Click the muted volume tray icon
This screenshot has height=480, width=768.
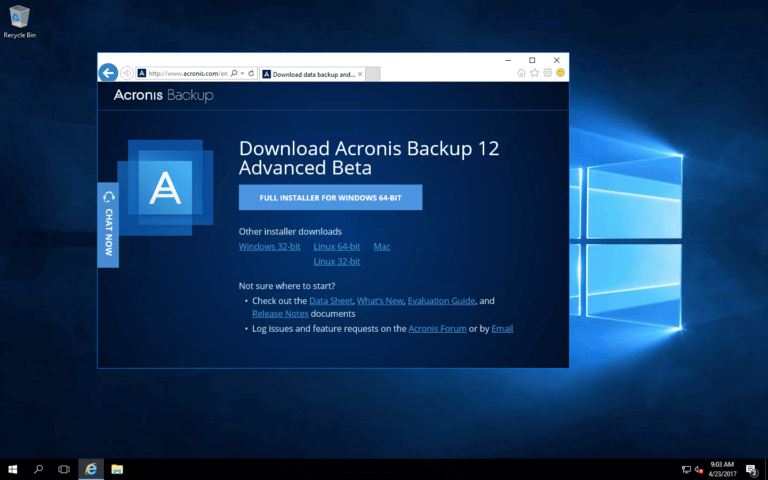(699, 470)
